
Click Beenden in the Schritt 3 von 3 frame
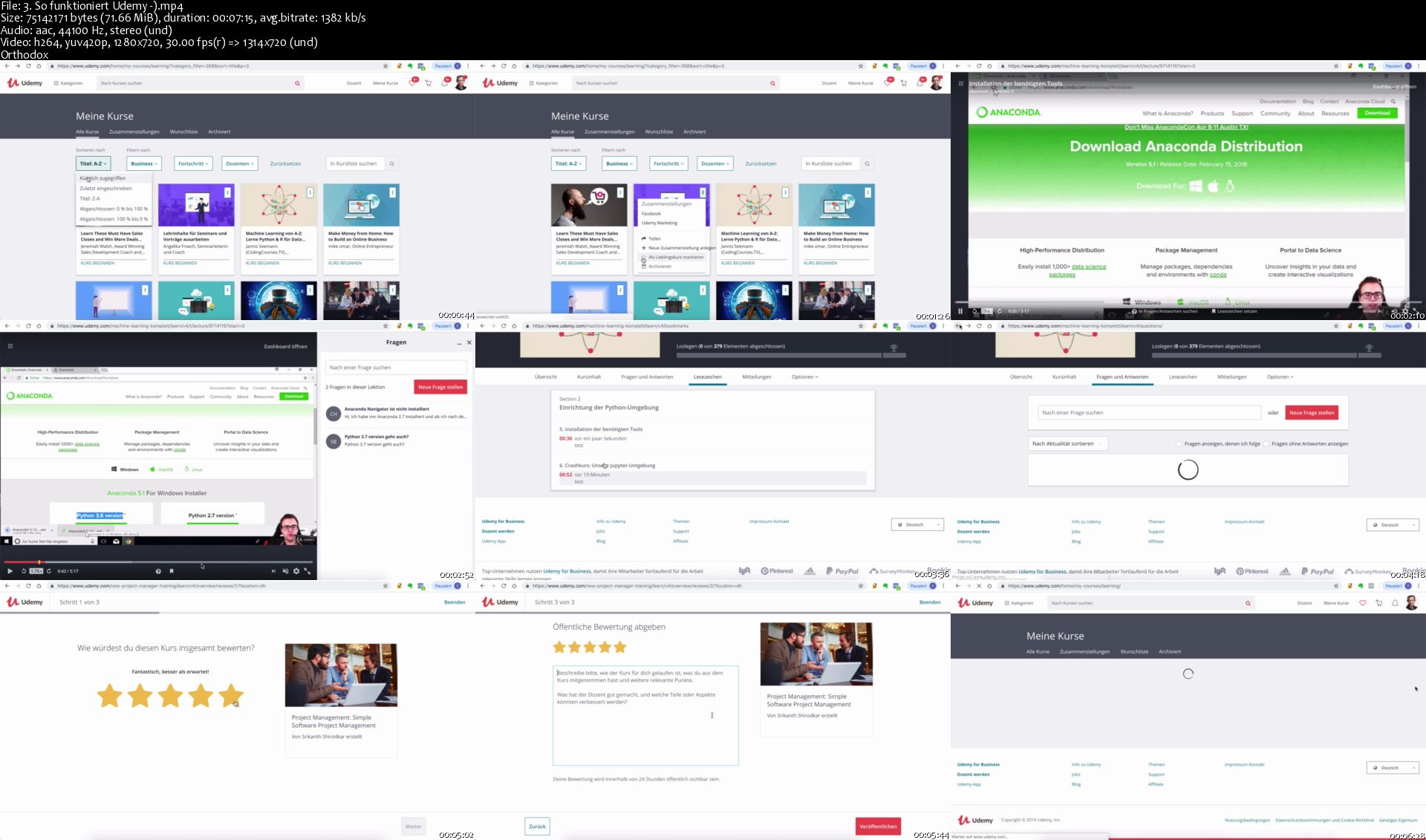click(x=930, y=602)
